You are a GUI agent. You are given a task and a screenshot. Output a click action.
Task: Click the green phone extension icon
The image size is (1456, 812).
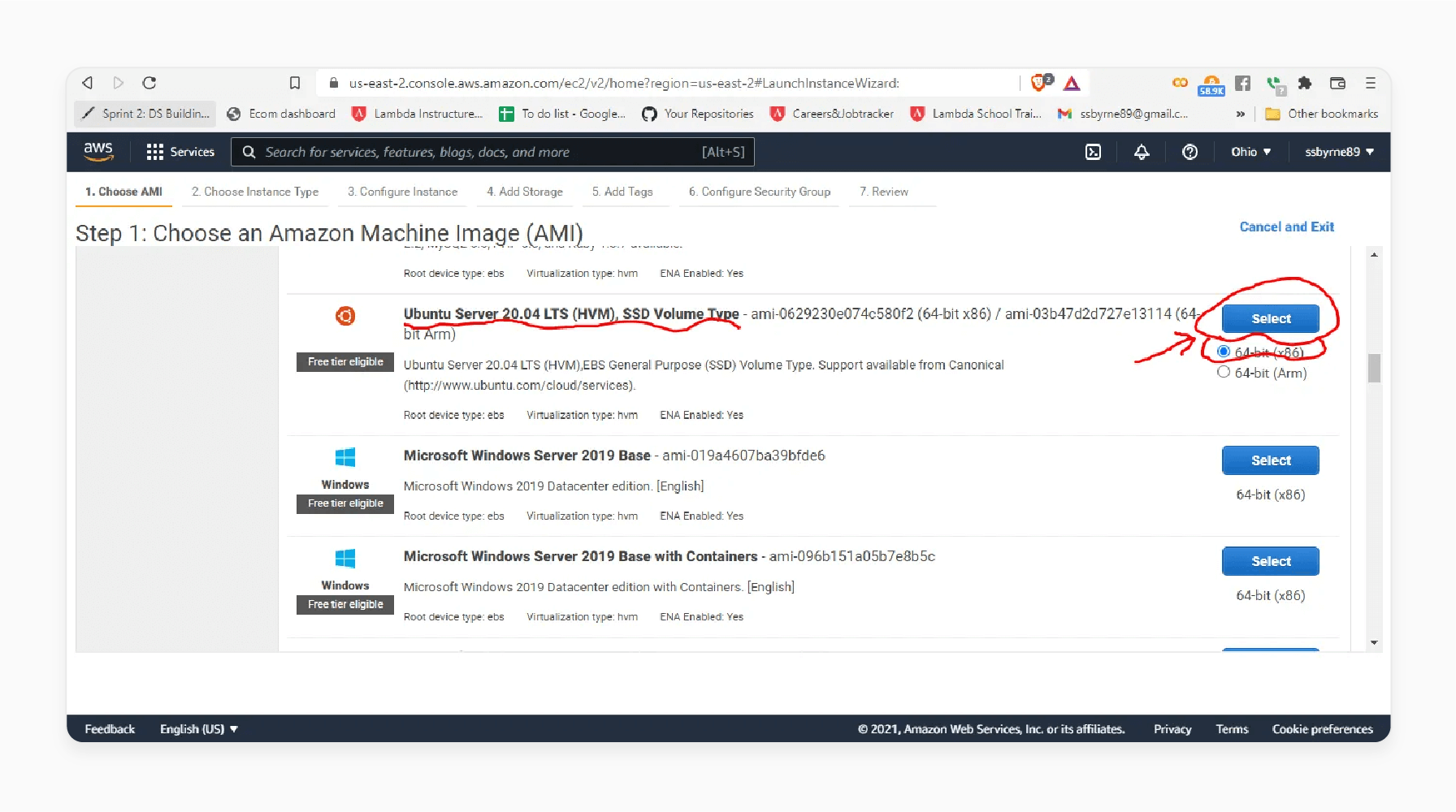(x=1275, y=84)
